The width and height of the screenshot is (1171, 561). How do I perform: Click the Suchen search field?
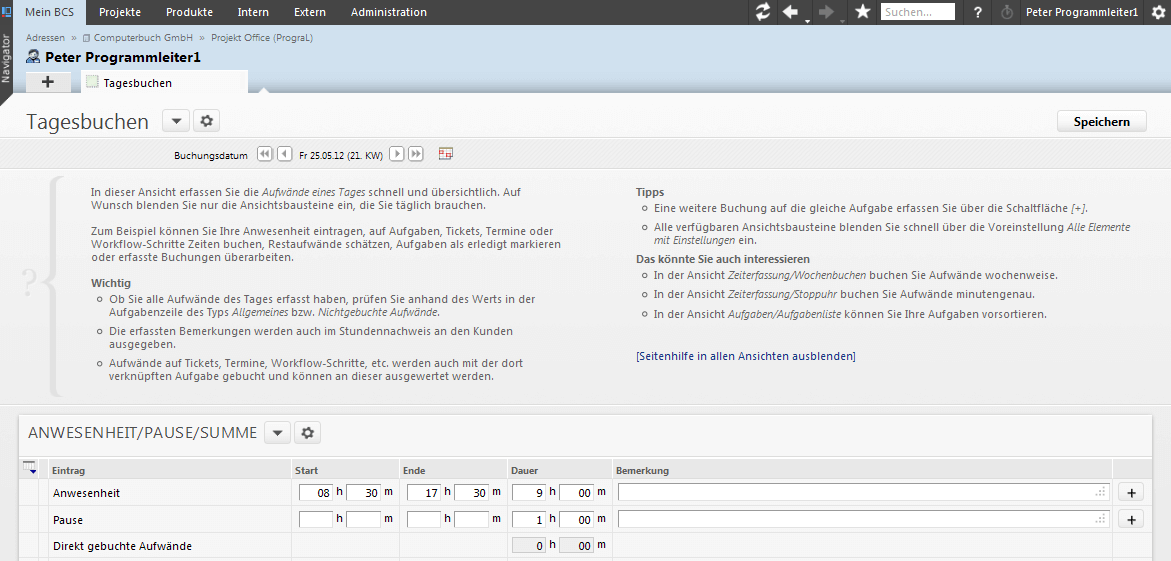point(917,12)
